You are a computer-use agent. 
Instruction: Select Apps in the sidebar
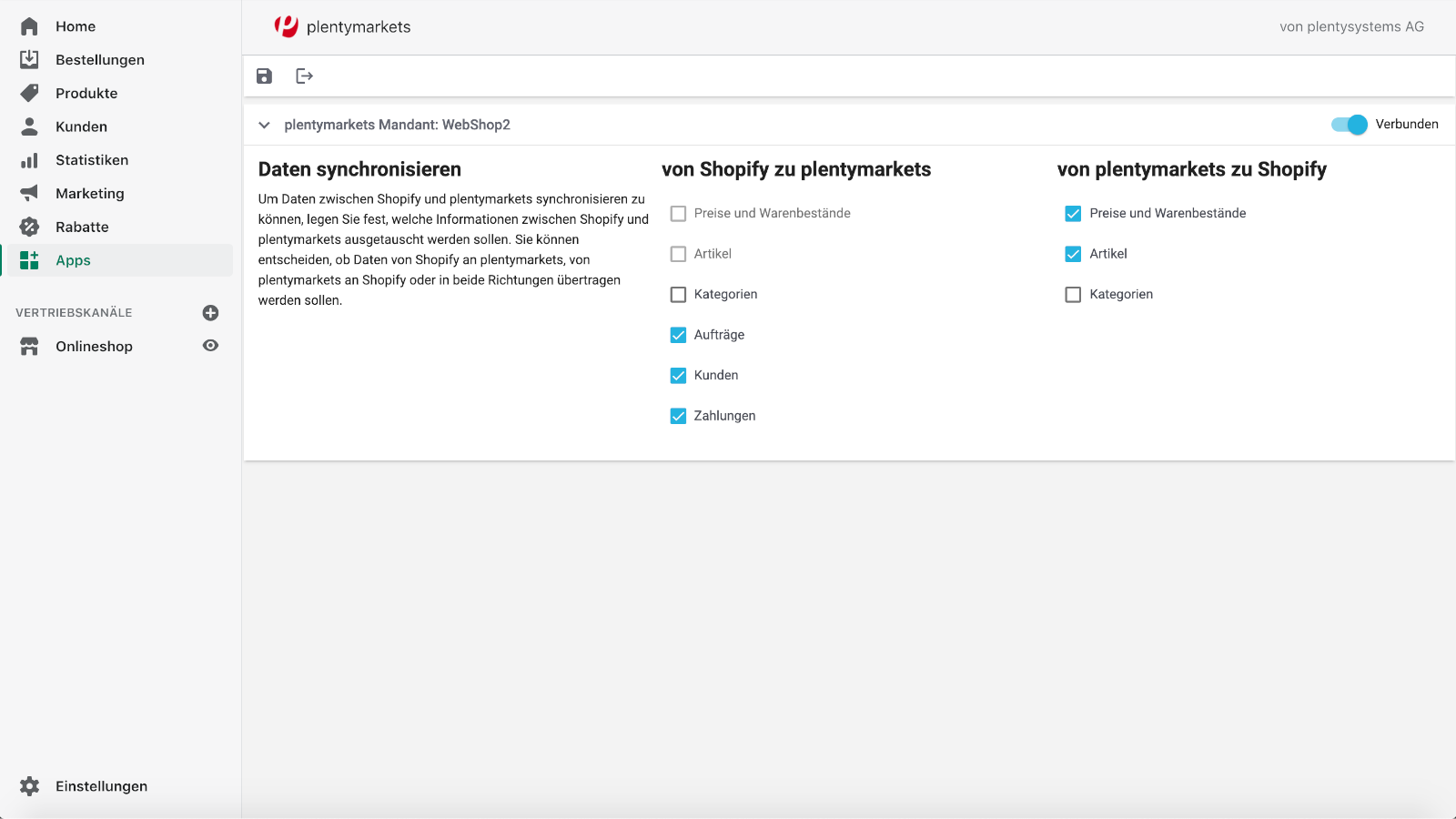point(73,260)
